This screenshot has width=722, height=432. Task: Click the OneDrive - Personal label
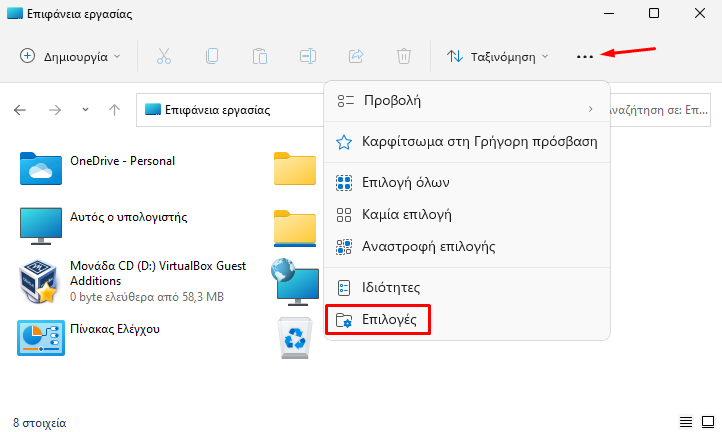coord(122,161)
